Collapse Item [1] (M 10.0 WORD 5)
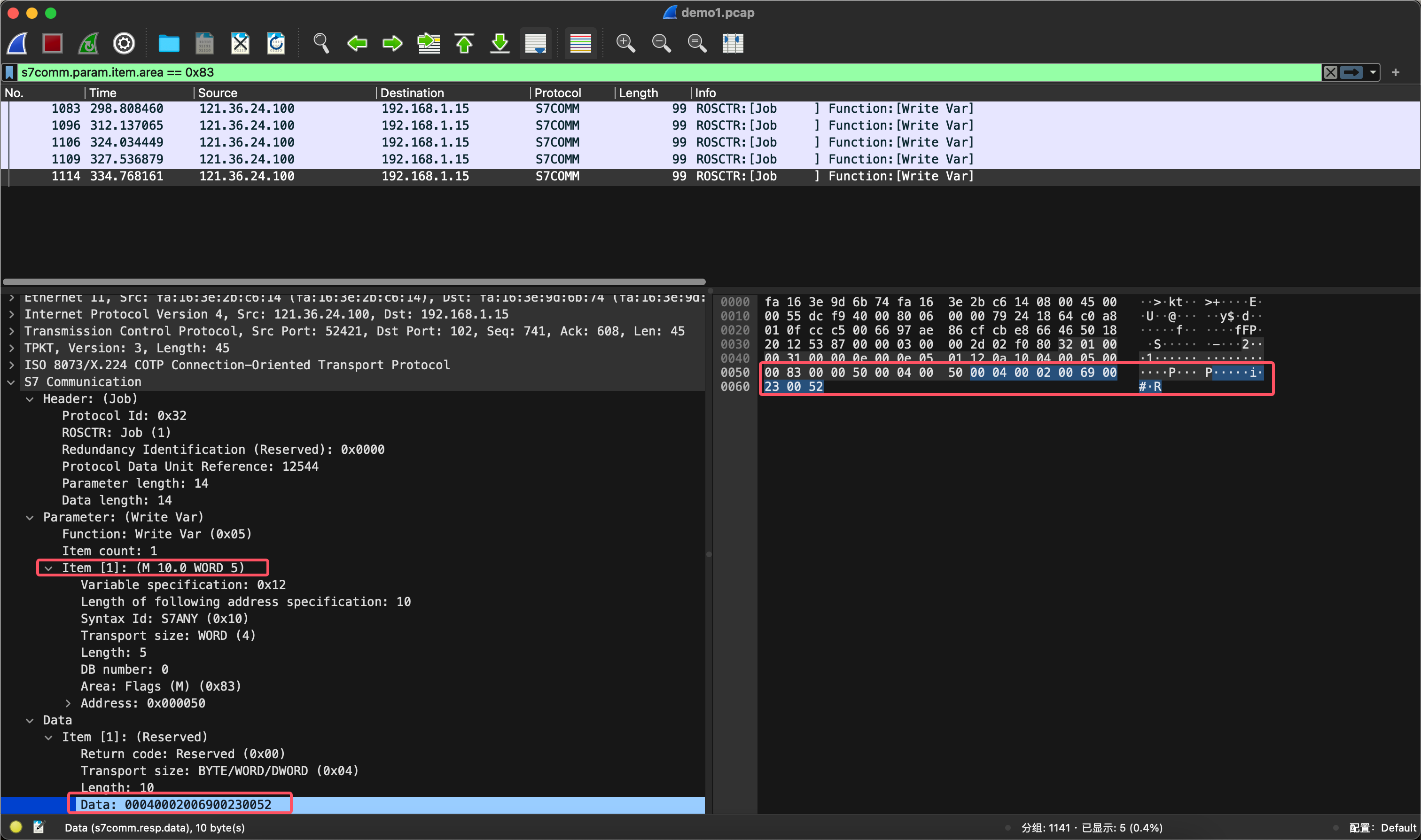Image resolution: width=1421 pixels, height=840 pixels. point(49,568)
